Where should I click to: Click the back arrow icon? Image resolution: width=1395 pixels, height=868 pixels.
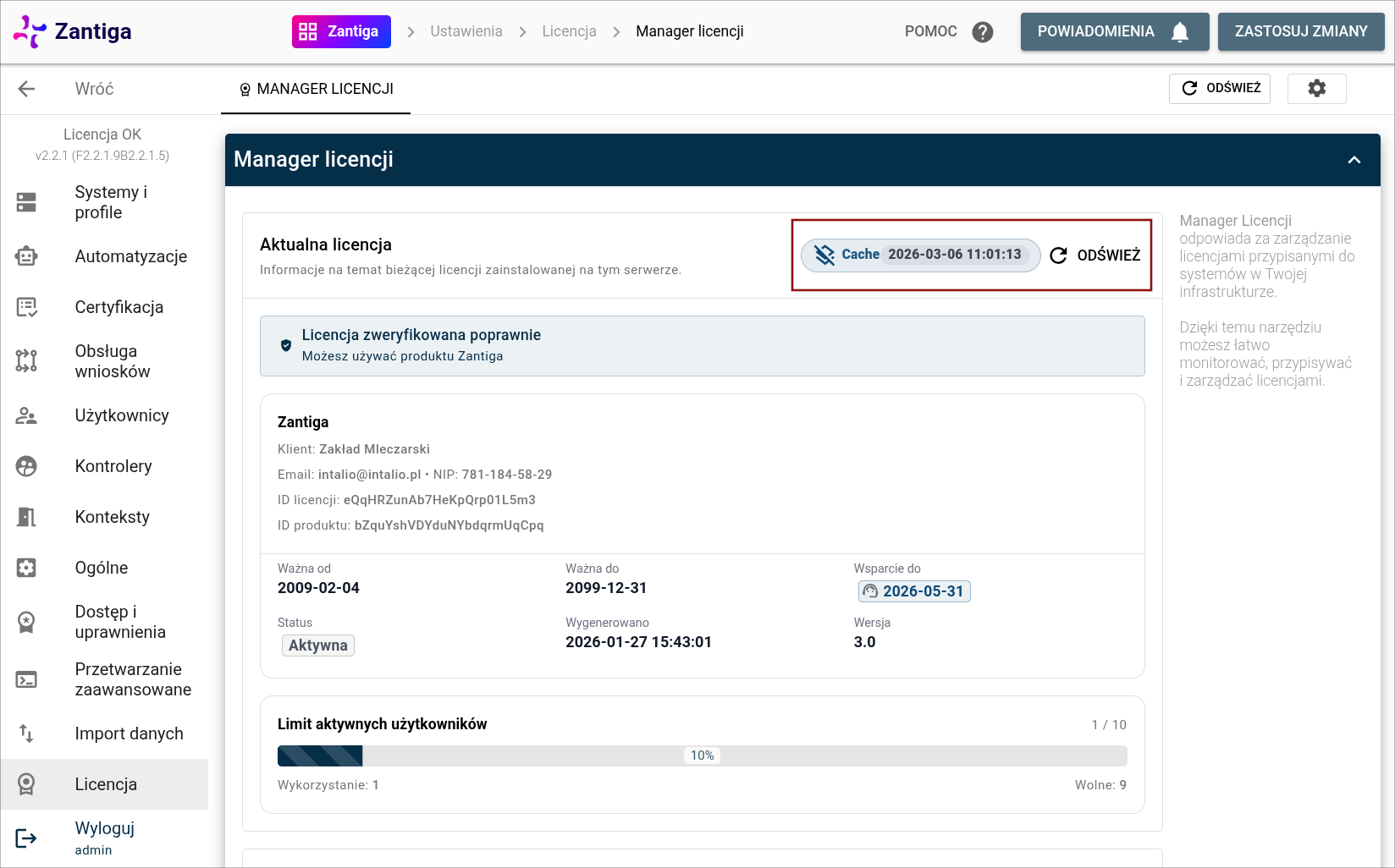click(26, 89)
